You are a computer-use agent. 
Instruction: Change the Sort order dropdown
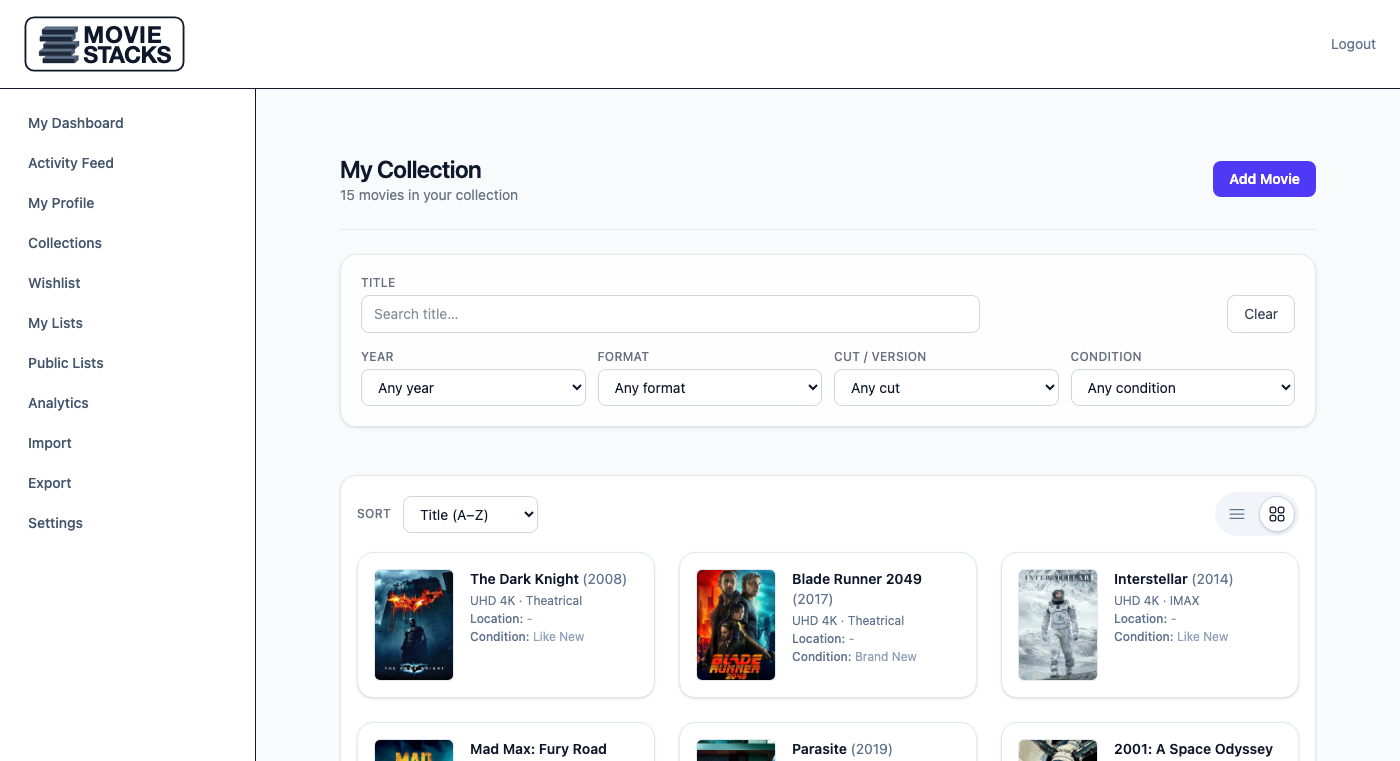pyautogui.click(x=470, y=515)
